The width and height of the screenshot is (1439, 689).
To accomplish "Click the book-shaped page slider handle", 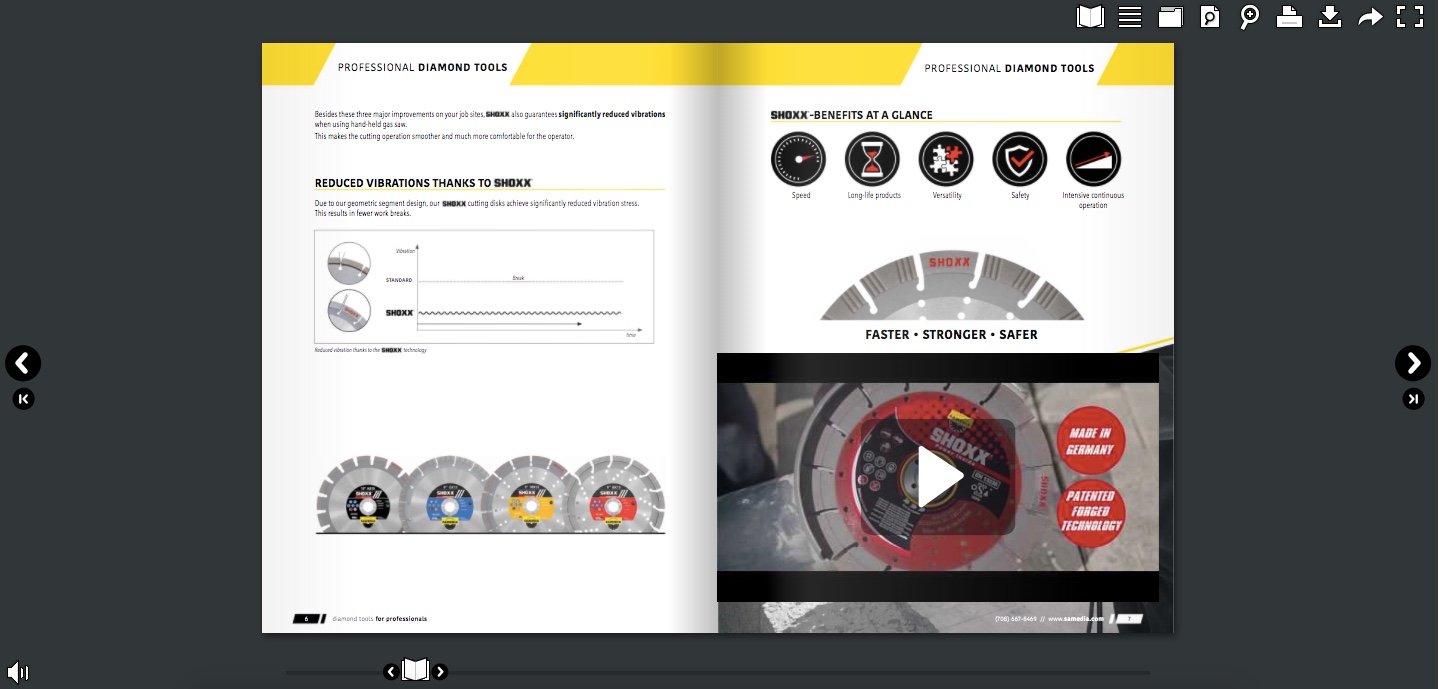I will coord(415,670).
